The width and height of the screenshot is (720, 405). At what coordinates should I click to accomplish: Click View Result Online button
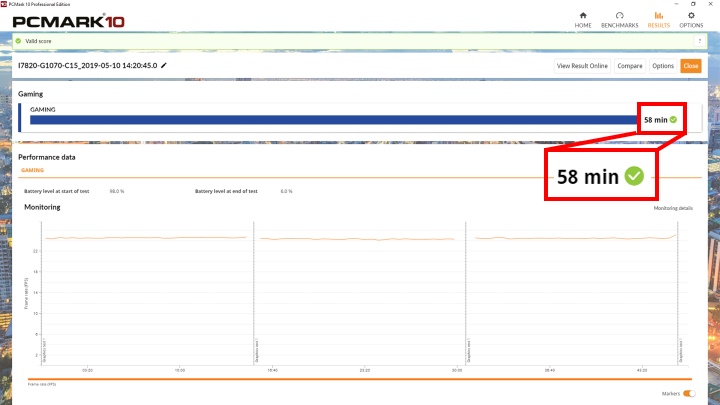(582, 66)
